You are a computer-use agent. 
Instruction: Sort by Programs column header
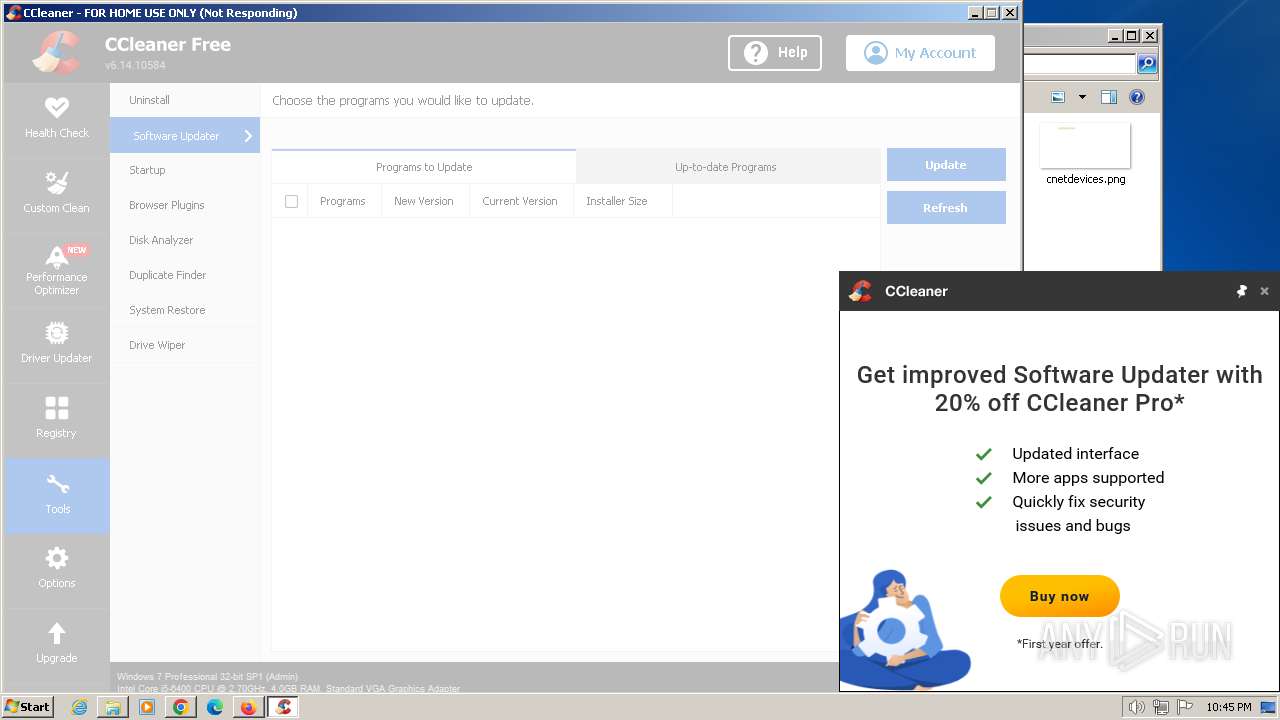point(343,201)
